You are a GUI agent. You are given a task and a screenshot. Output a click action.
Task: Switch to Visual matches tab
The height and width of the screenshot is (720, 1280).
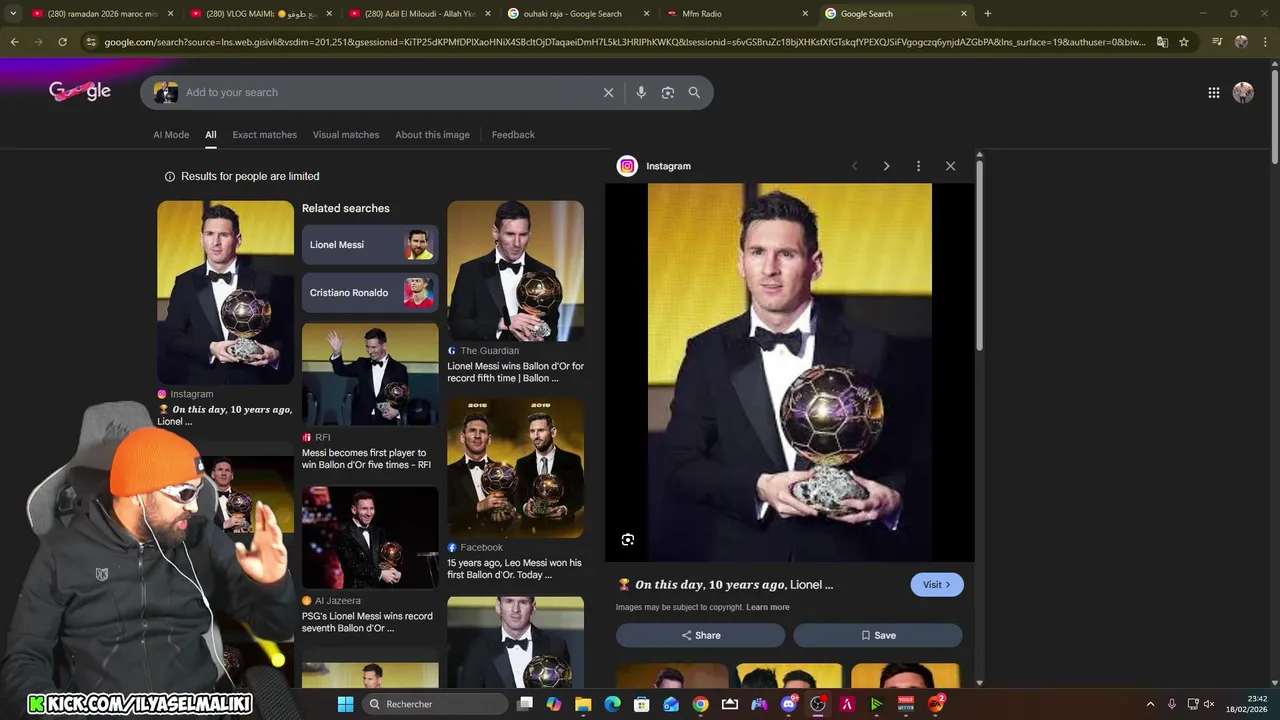point(346,135)
